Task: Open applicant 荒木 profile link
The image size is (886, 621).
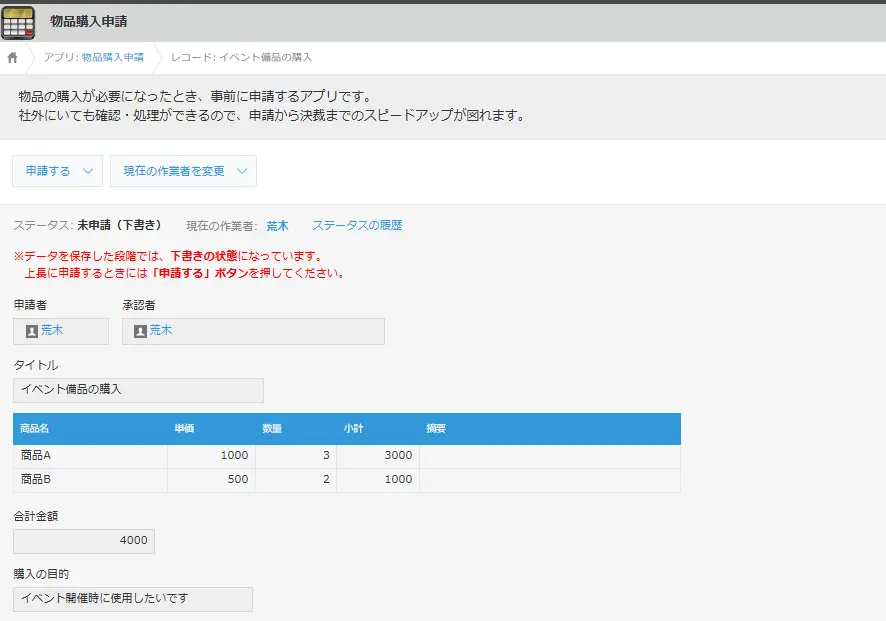Action: (x=52, y=331)
